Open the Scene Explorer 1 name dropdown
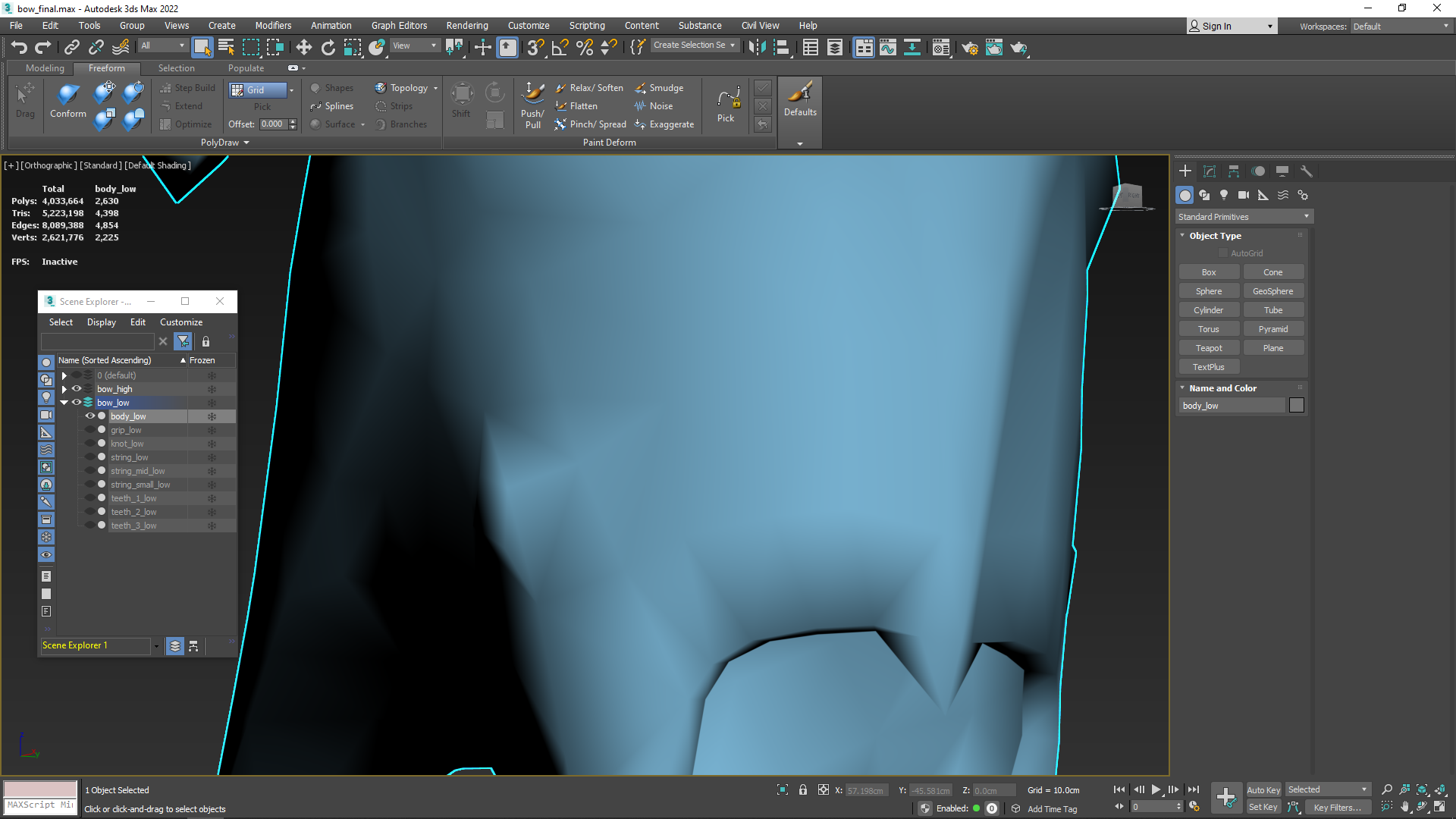Viewport: 1456px width, 819px height. click(156, 646)
